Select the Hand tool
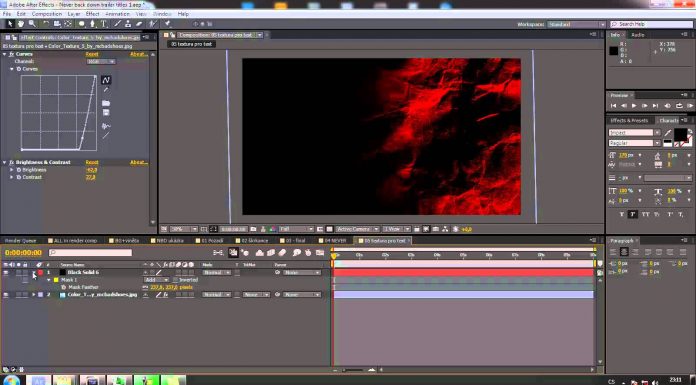Image resolution: width=696 pixels, height=385 pixels. coord(20,24)
